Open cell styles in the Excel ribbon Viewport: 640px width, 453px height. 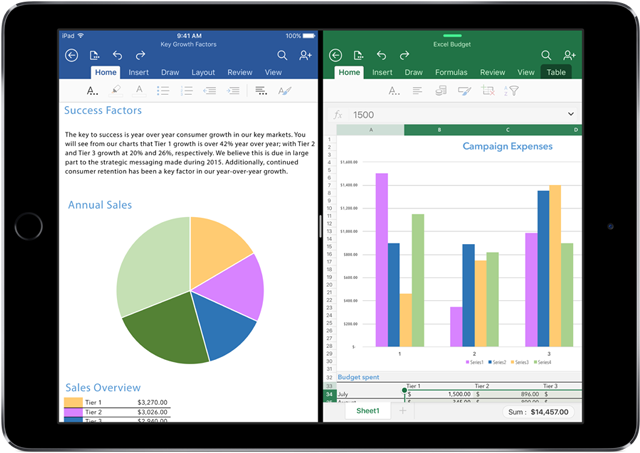coord(464,91)
